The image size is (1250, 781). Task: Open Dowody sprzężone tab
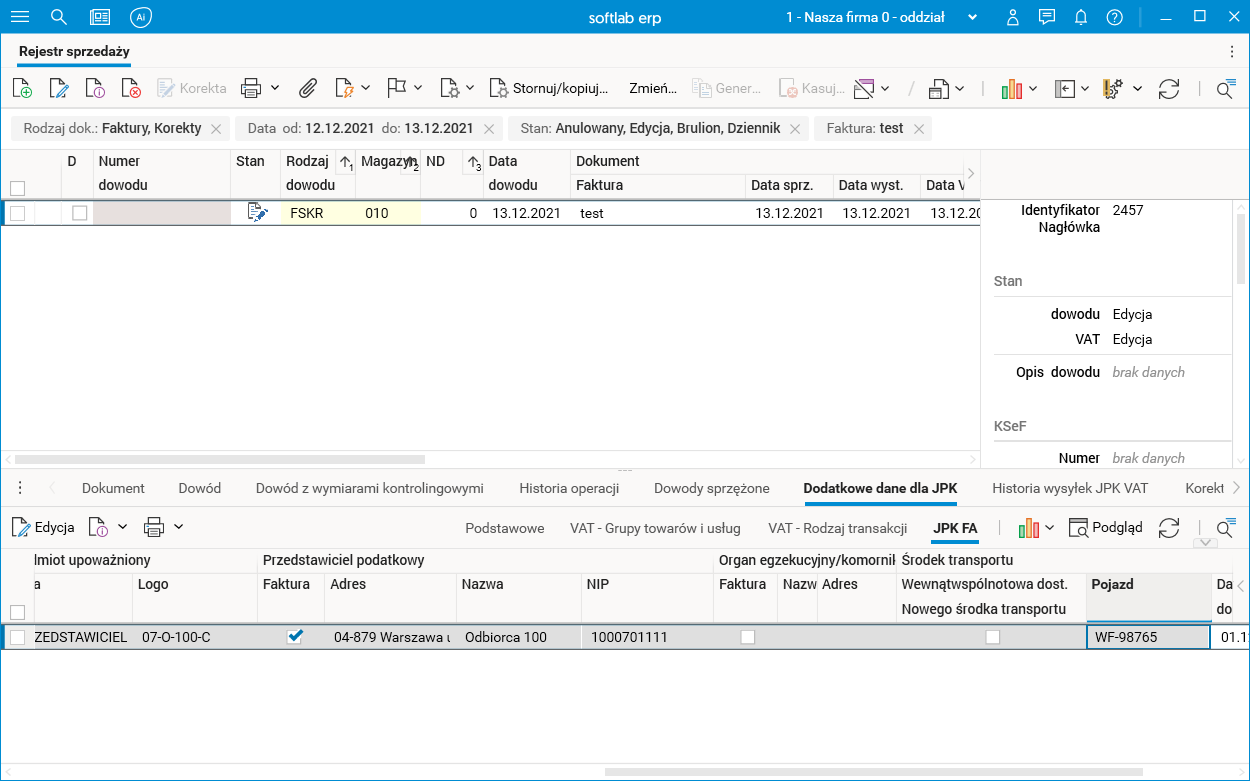coord(712,488)
